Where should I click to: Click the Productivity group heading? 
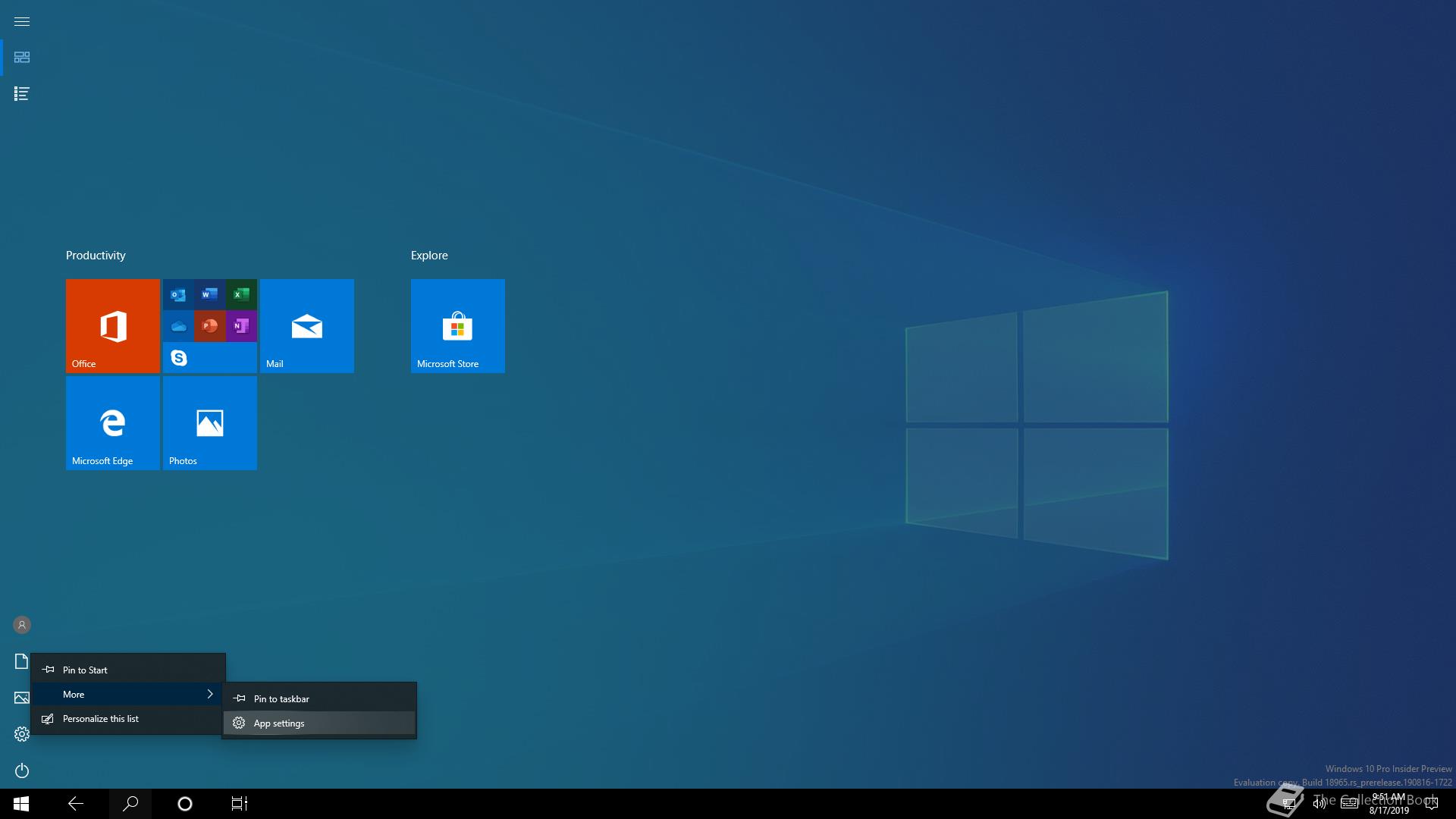coord(96,256)
